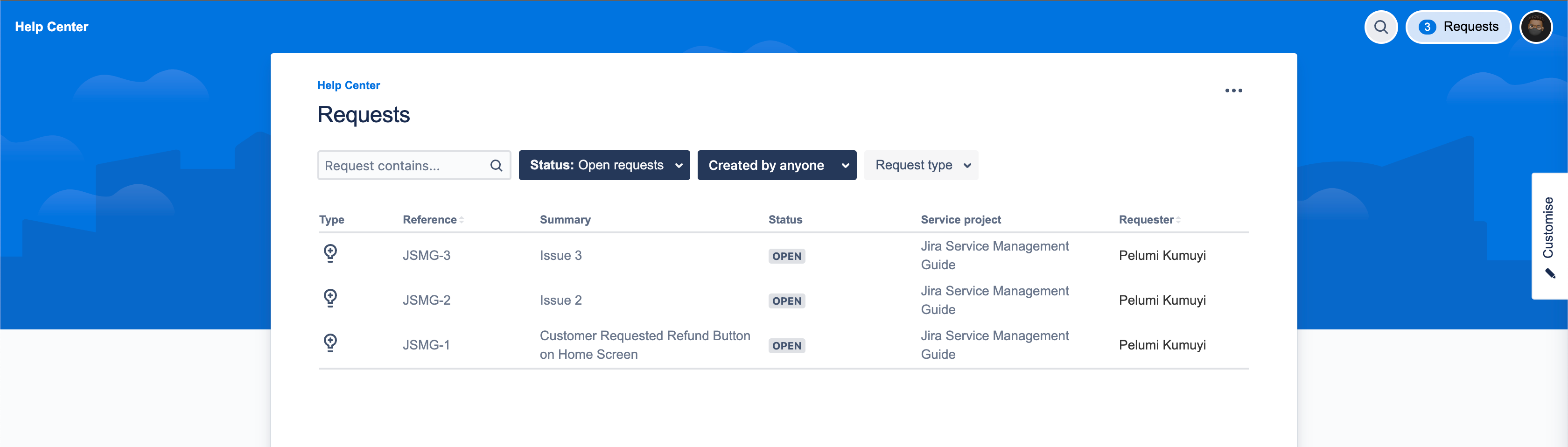Image resolution: width=1568 pixels, height=447 pixels.
Task: Expand the Request type dropdown
Action: coord(921,165)
